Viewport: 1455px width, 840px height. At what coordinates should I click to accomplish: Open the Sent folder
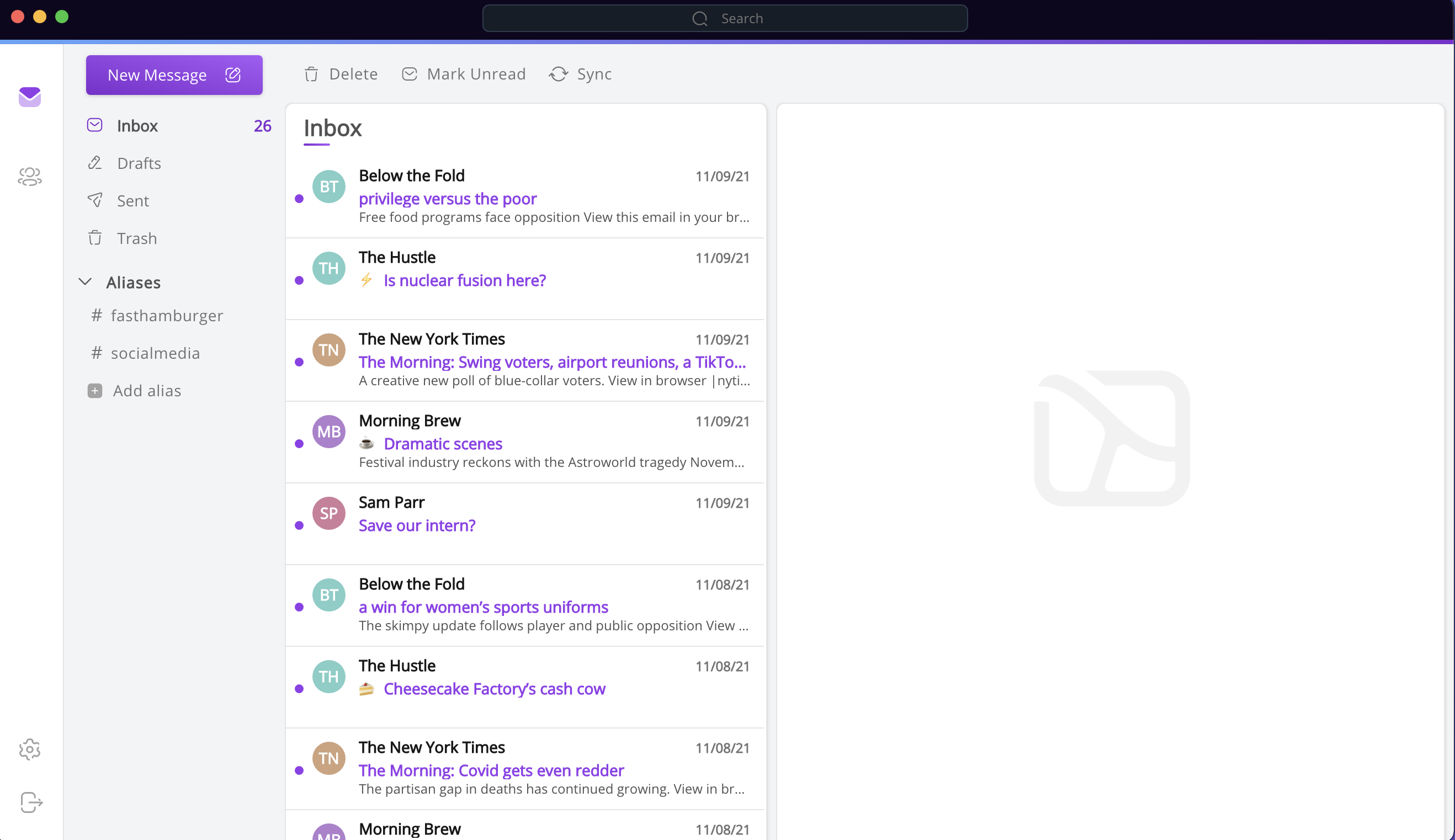[132, 201]
